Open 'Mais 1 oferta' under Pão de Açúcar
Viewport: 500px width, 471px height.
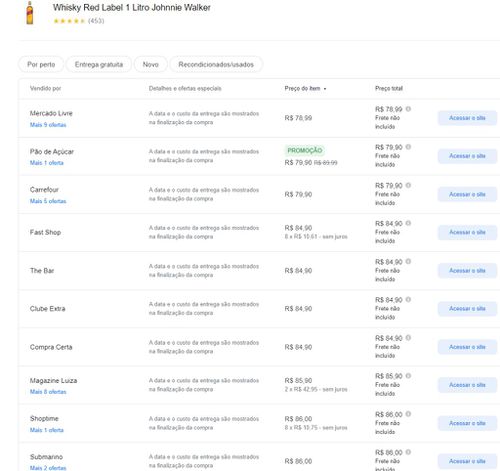(47, 163)
